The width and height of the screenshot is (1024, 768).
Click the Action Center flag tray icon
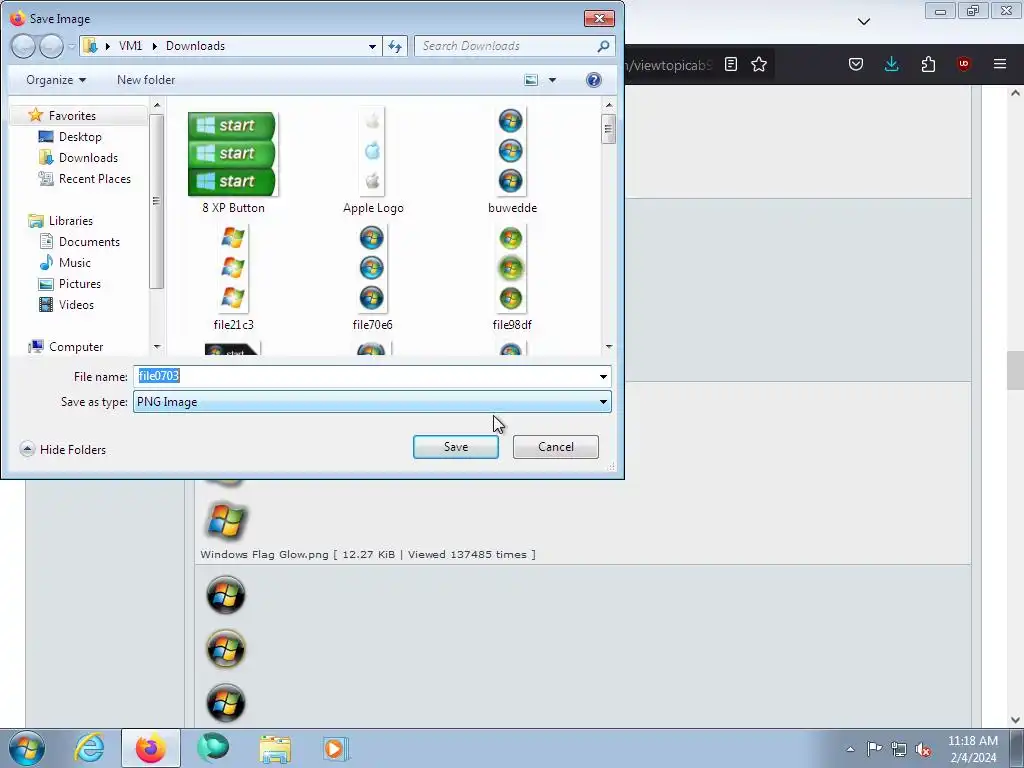tap(874, 749)
